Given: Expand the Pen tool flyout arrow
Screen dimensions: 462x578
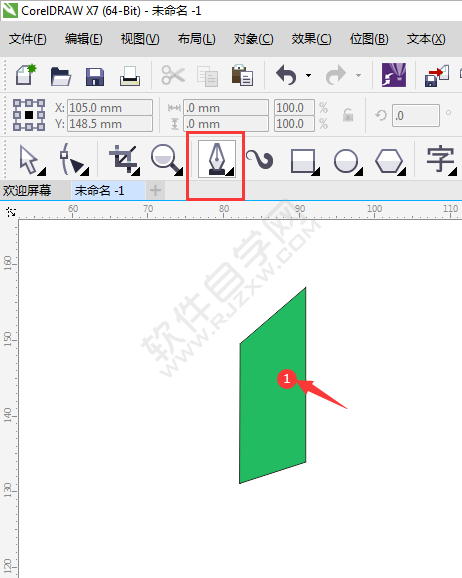Looking at the screenshot, I should point(230,172).
